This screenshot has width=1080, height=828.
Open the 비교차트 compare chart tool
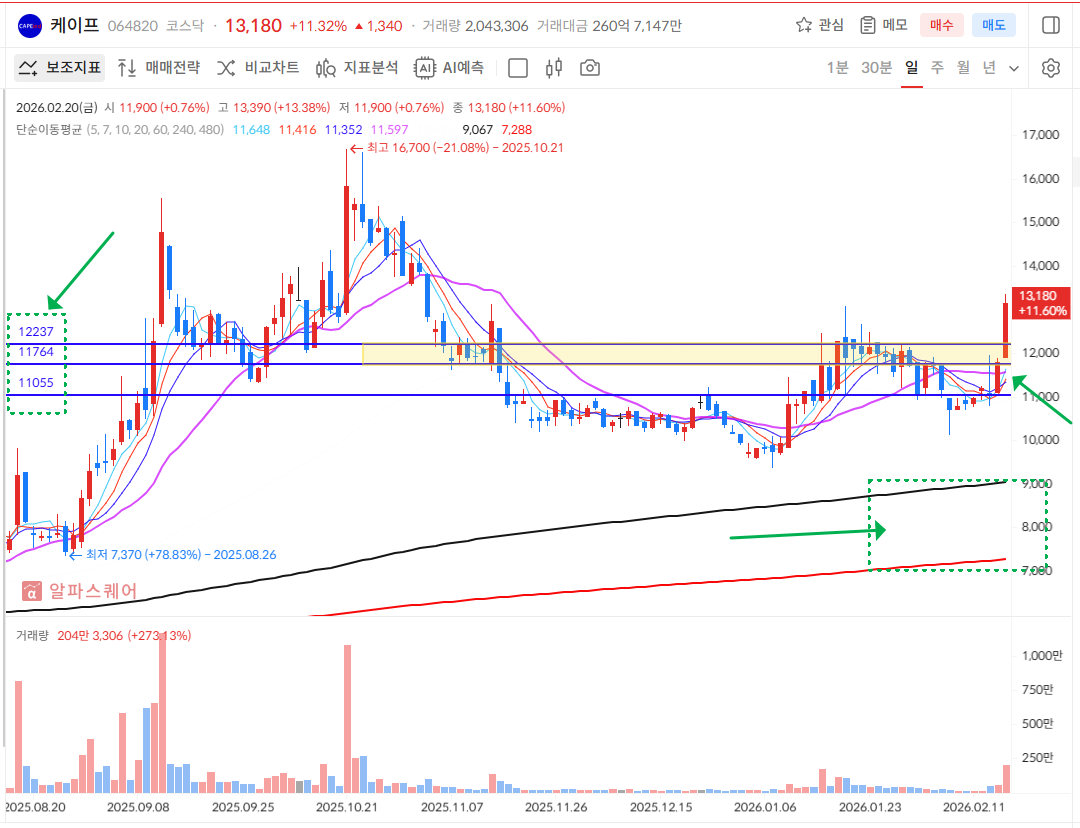258,68
